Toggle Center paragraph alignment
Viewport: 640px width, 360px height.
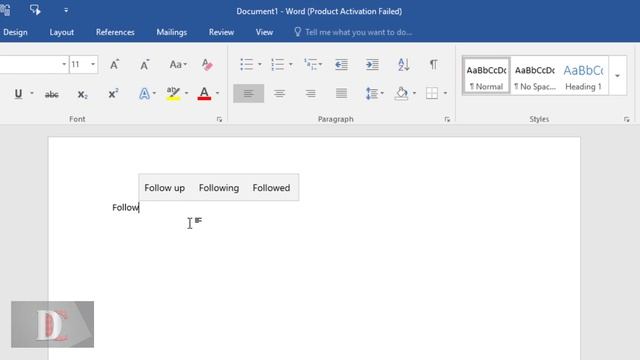click(280, 93)
